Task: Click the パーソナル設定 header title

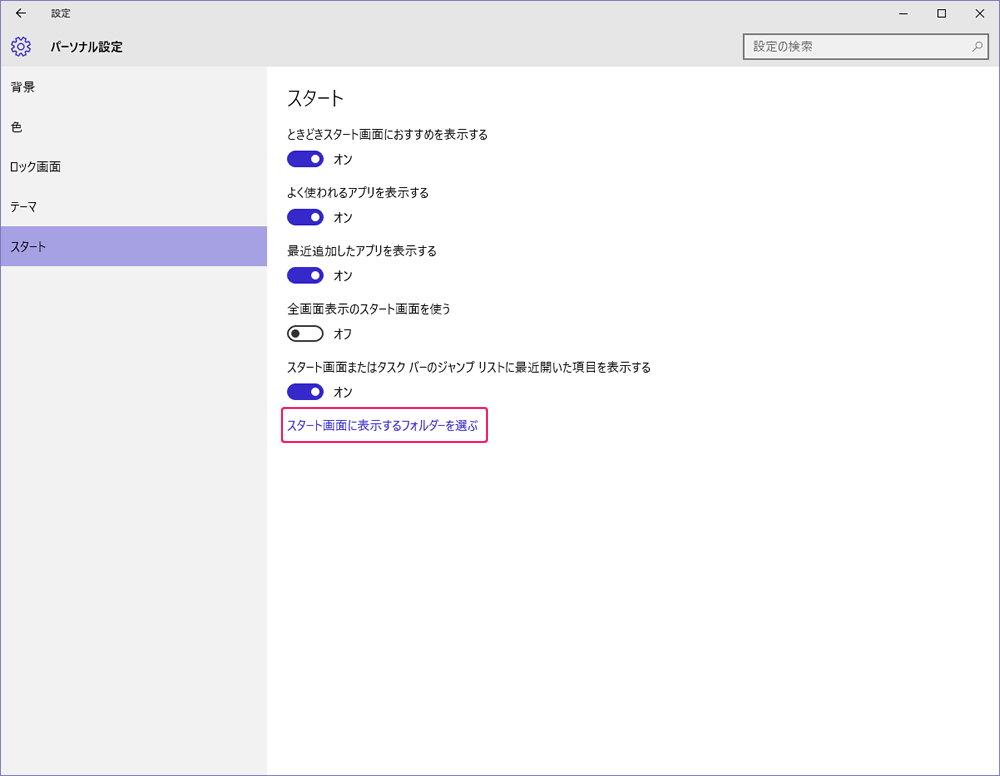Action: pos(86,47)
